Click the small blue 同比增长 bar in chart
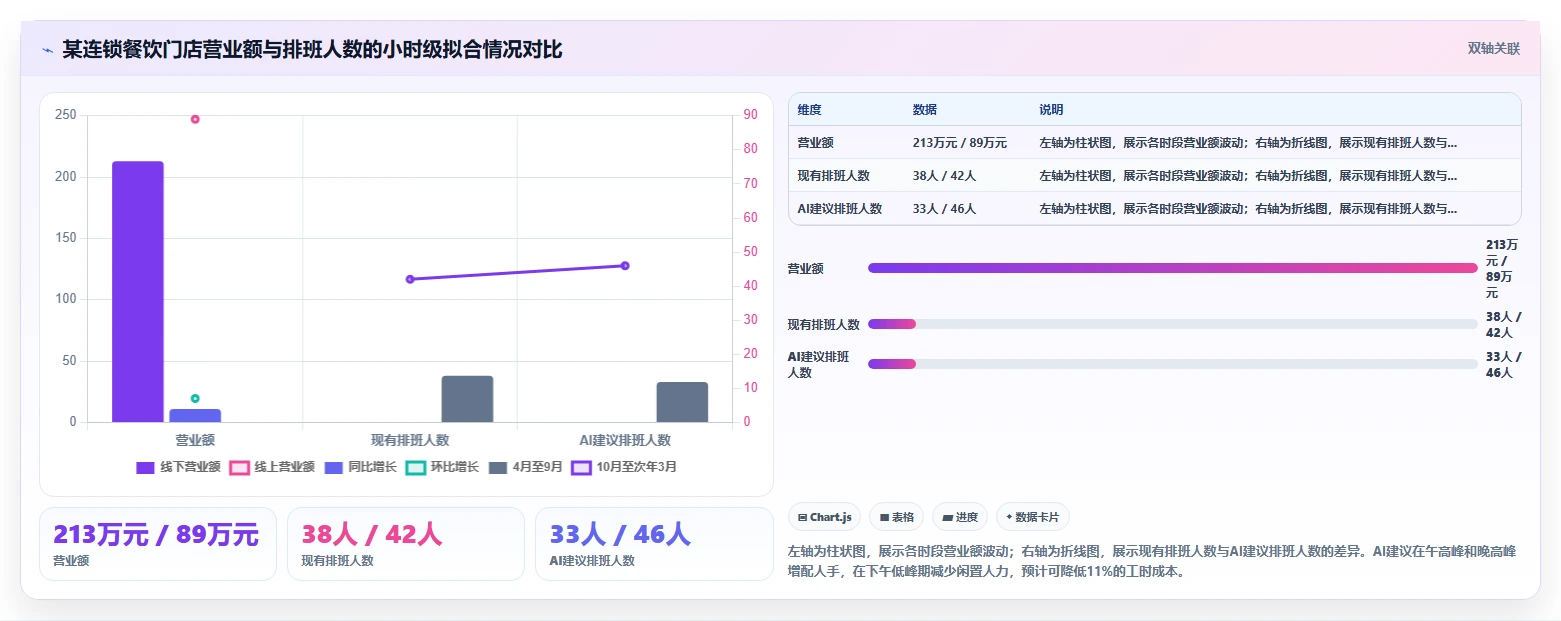Image resolution: width=1561 pixels, height=621 pixels. coord(195,415)
